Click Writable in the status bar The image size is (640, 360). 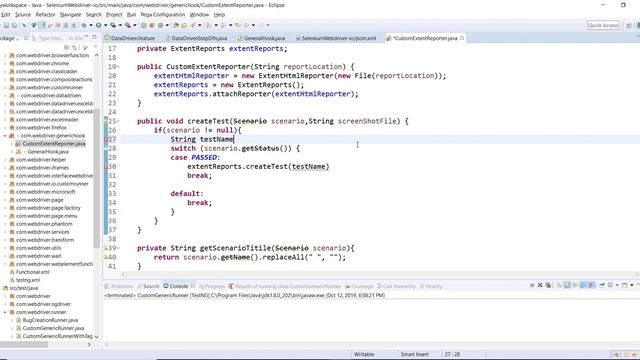pos(364,354)
